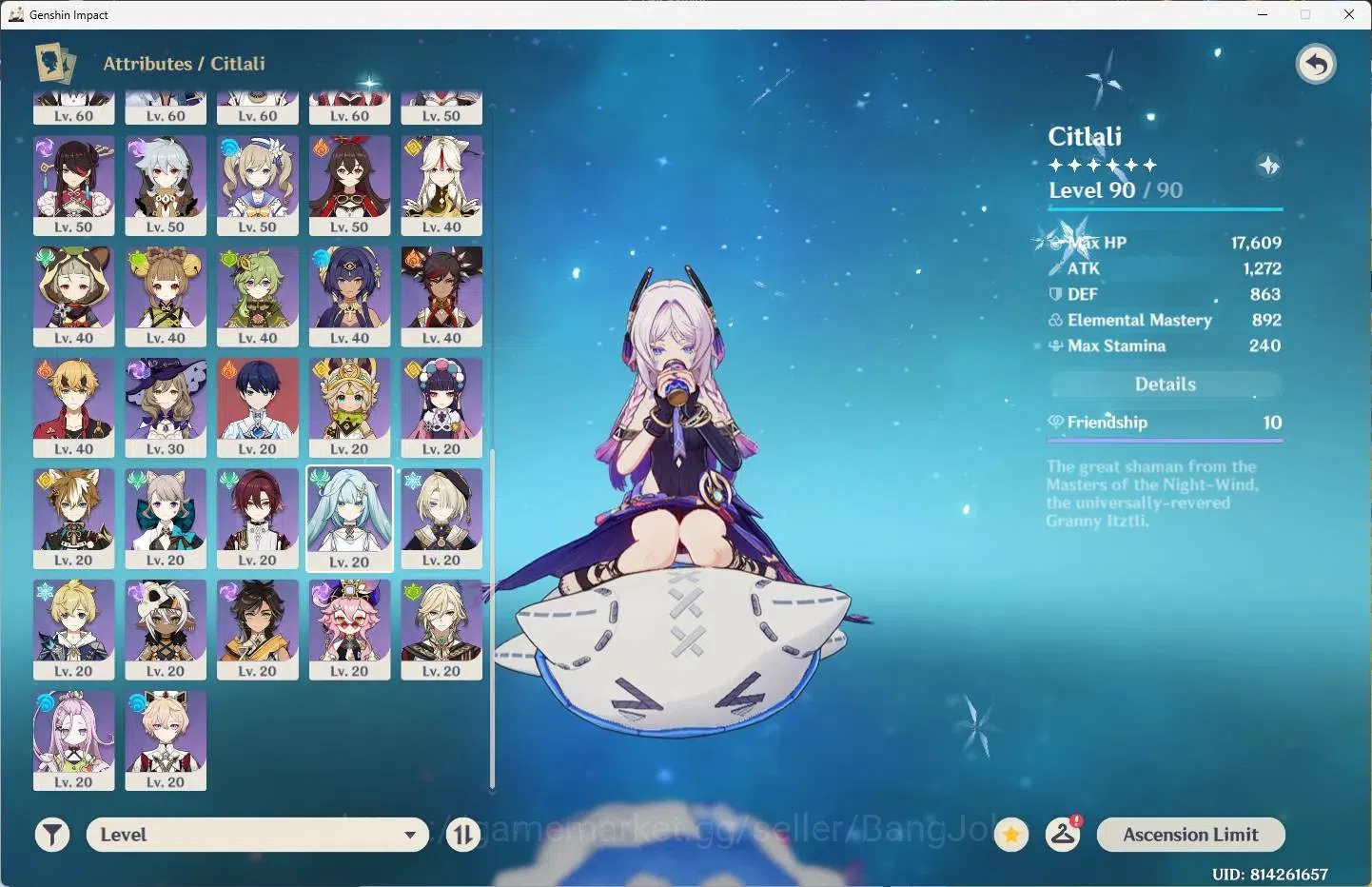
Task: Select Kaveh's Lv. 20 portrait
Action: [441, 630]
